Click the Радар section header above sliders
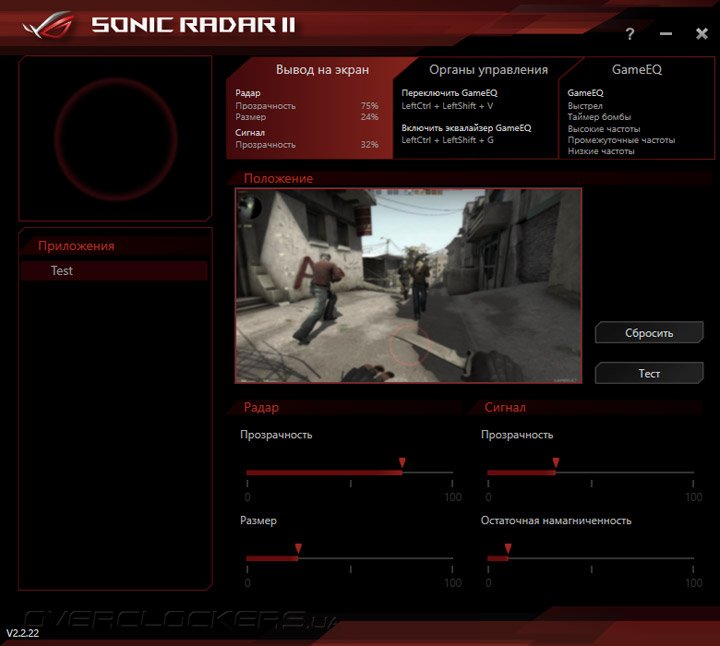This screenshot has height=646, width=720. coord(261,407)
